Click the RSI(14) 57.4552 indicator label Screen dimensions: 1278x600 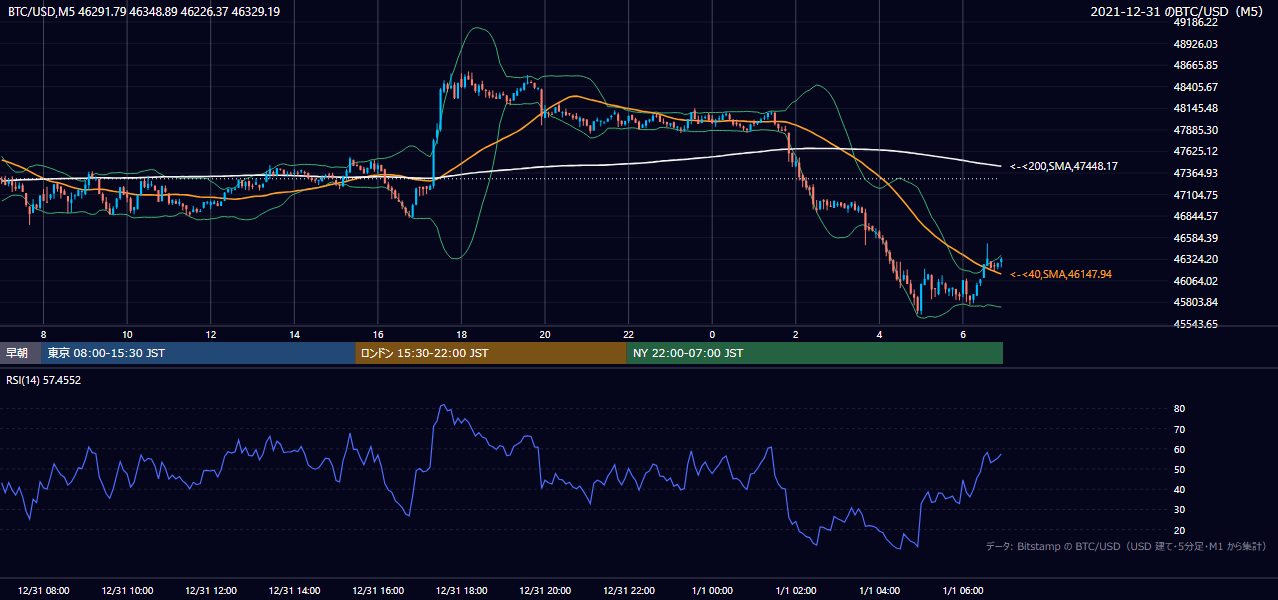tap(44, 380)
